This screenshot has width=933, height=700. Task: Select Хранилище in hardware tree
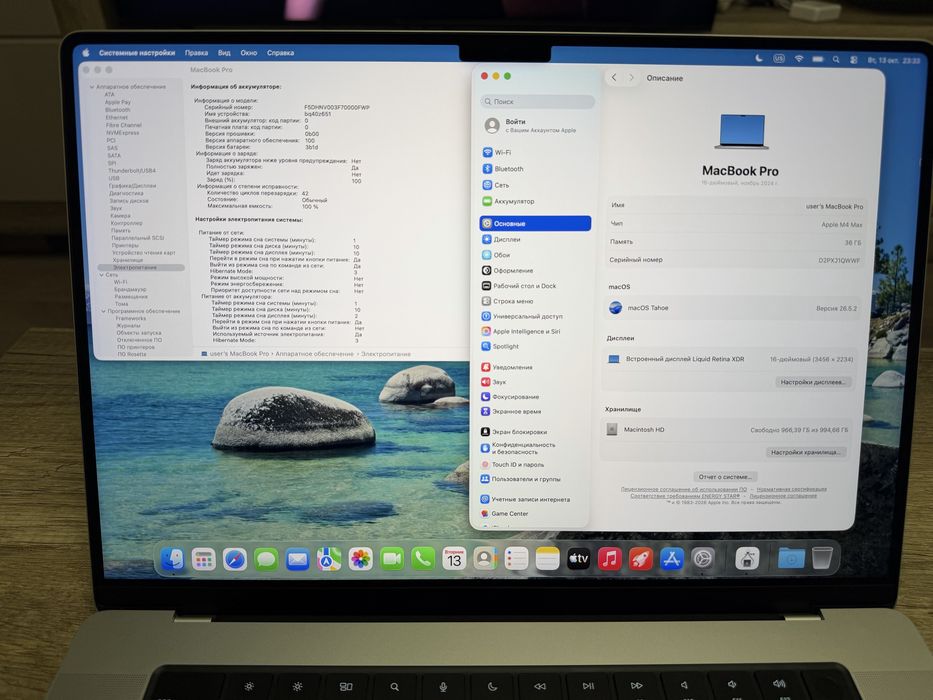tap(128, 260)
